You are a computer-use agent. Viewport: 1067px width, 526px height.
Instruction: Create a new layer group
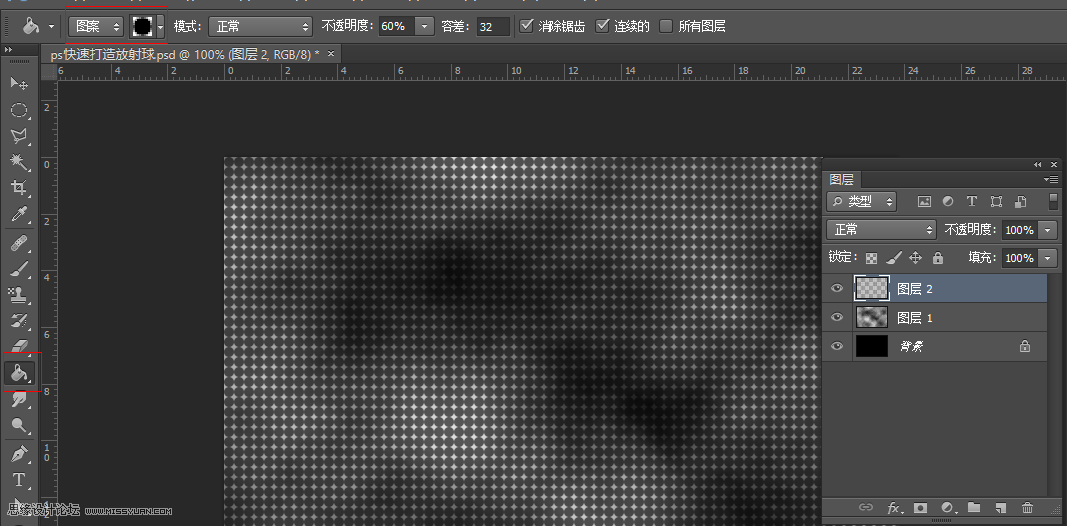(974, 507)
